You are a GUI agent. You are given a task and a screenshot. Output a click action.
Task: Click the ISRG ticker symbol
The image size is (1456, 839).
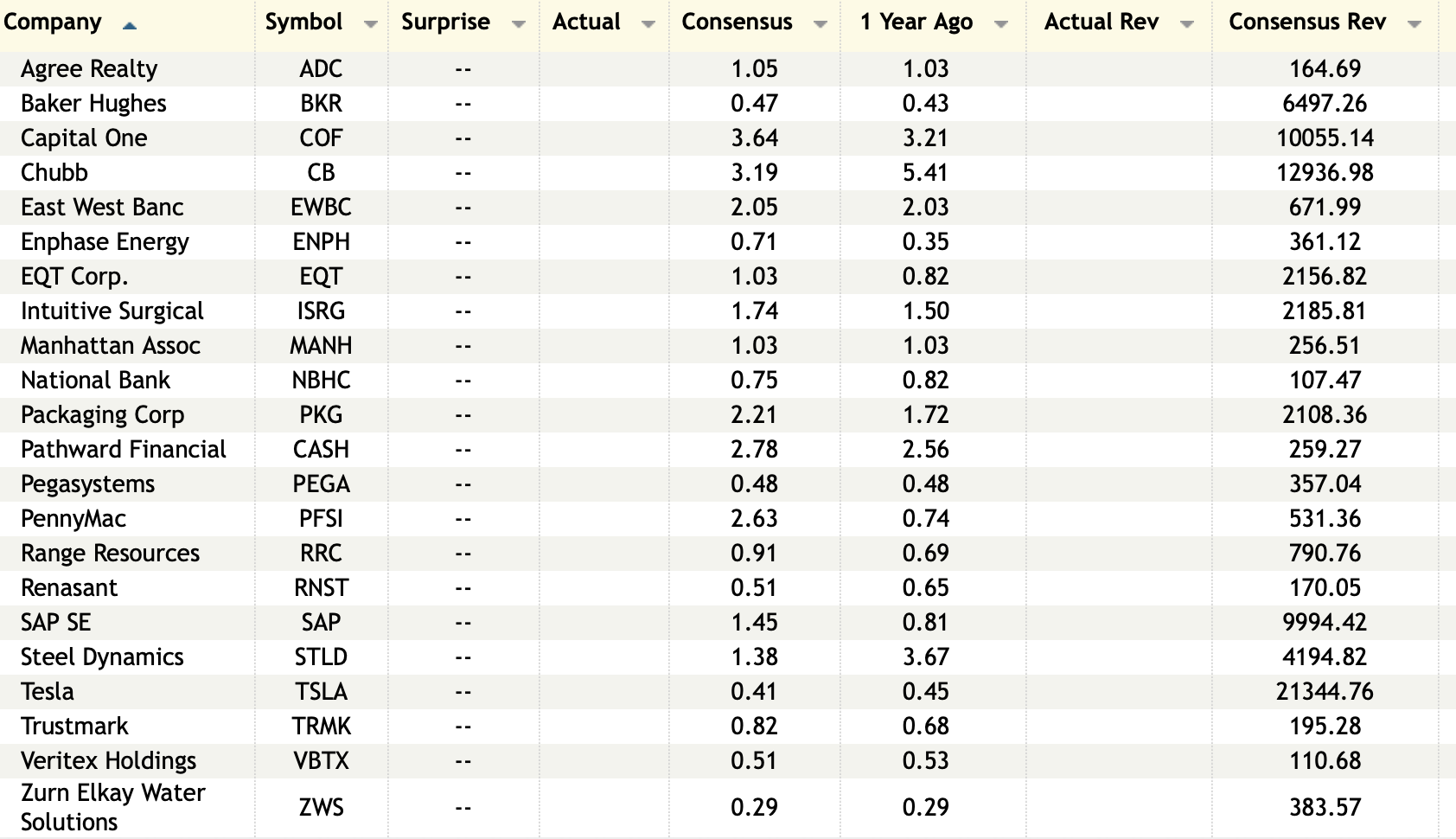[x=321, y=311]
